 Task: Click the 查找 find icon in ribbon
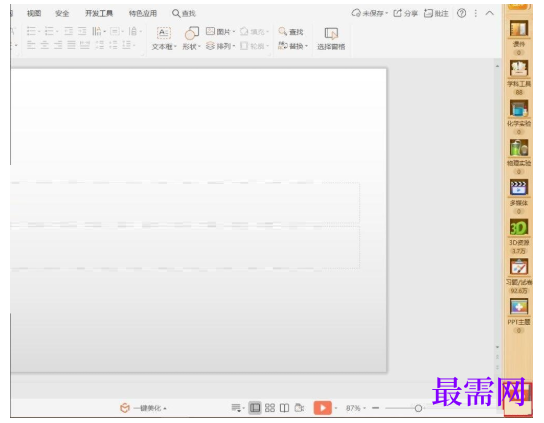[283, 32]
